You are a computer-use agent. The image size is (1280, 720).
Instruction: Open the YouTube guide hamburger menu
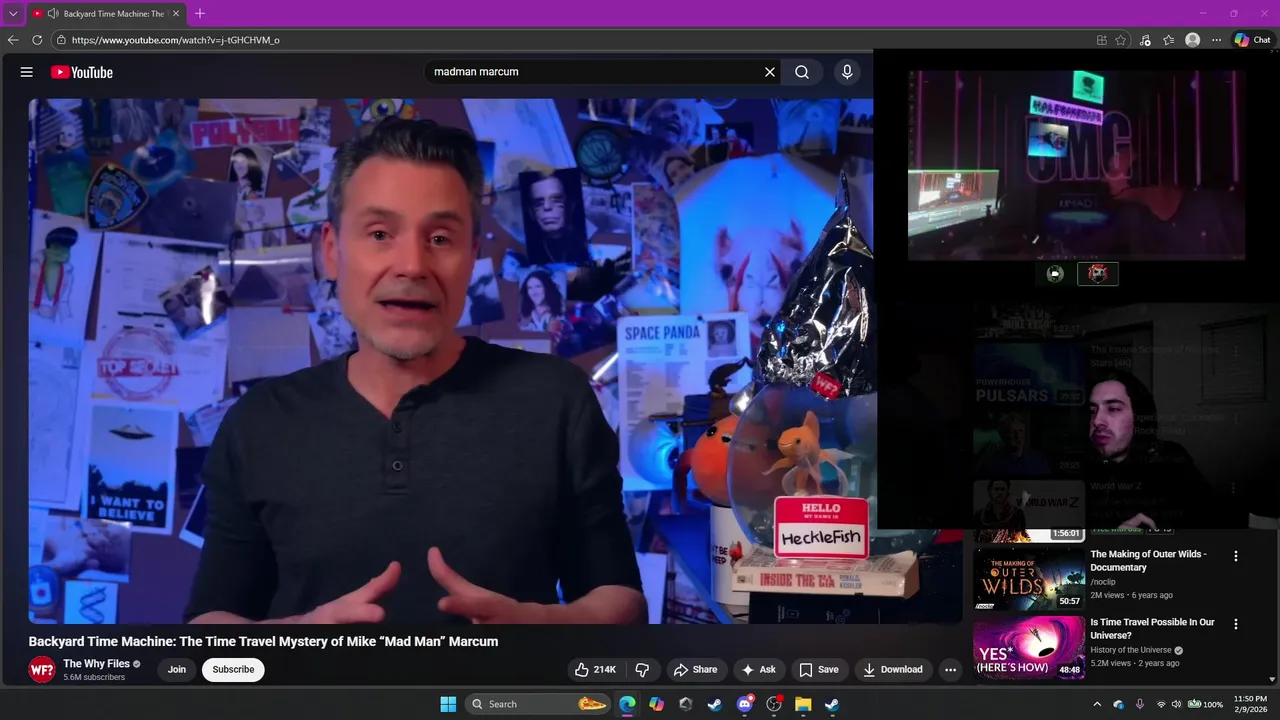click(x=27, y=72)
